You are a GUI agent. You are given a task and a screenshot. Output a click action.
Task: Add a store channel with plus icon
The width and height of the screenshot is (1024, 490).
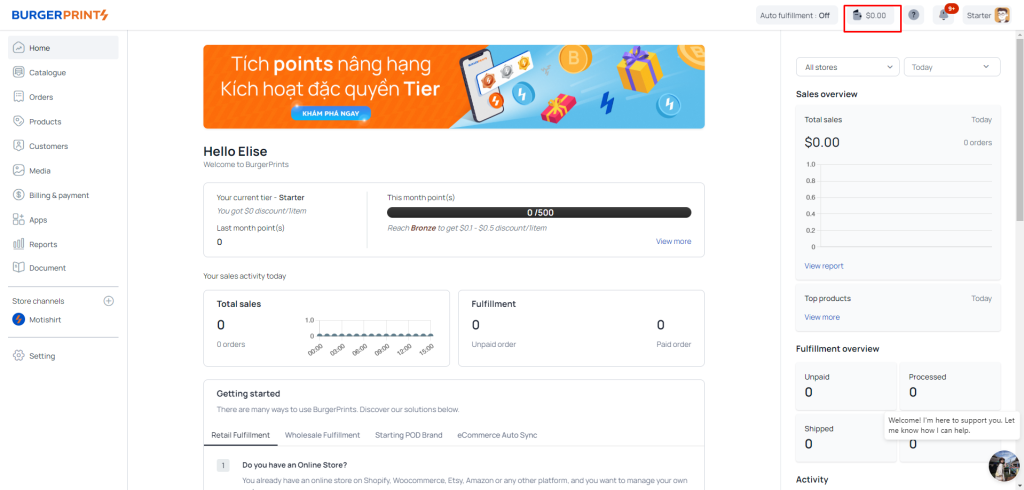point(109,301)
